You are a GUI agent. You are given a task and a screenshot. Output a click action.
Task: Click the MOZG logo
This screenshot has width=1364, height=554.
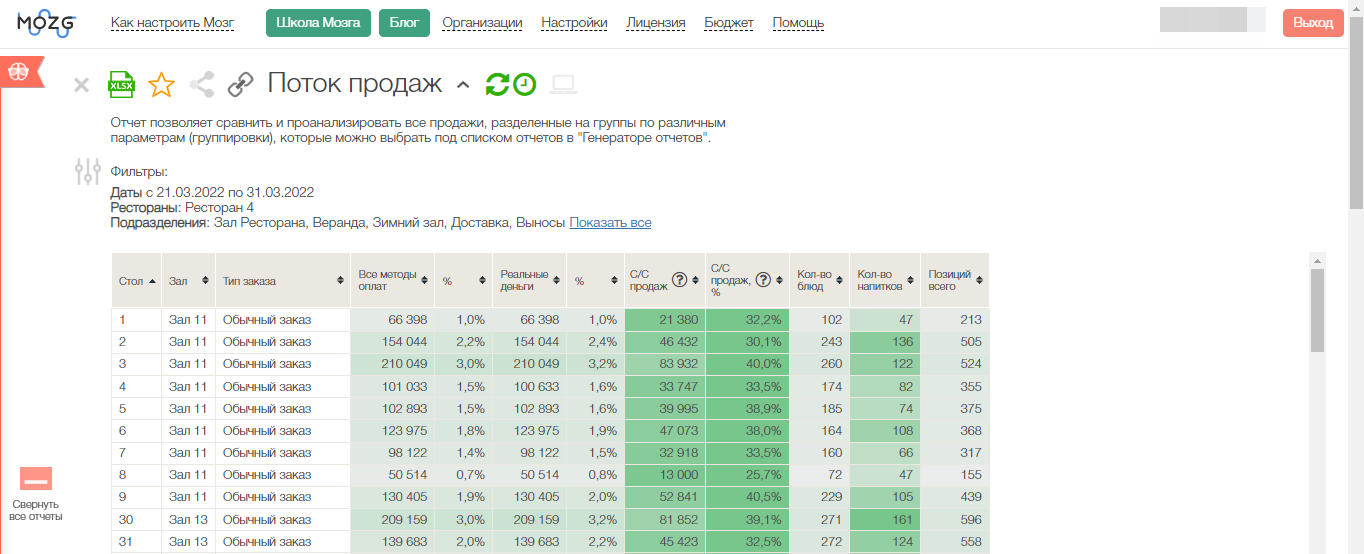(46, 23)
